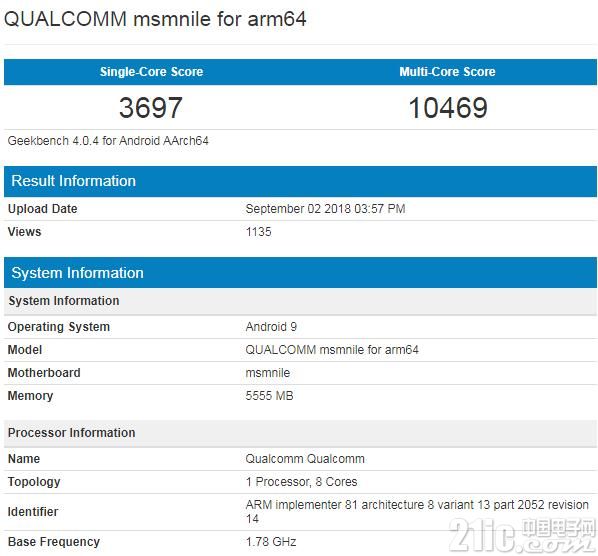Select the Motherboard value msmnile
Screen dimensions: 598x556
pyautogui.click(x=268, y=373)
